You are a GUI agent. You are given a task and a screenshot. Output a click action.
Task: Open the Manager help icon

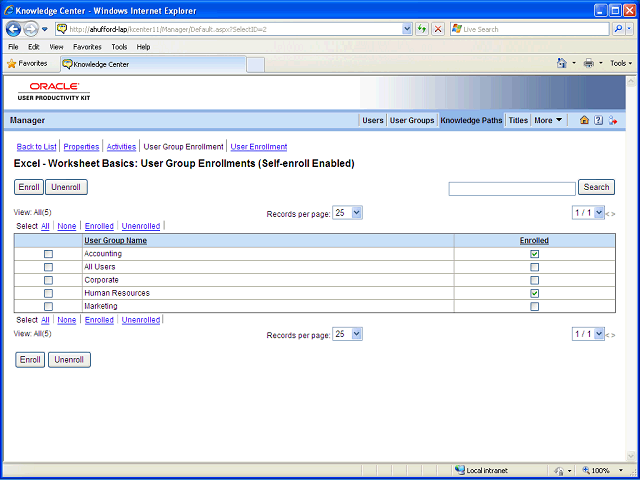(x=598, y=120)
